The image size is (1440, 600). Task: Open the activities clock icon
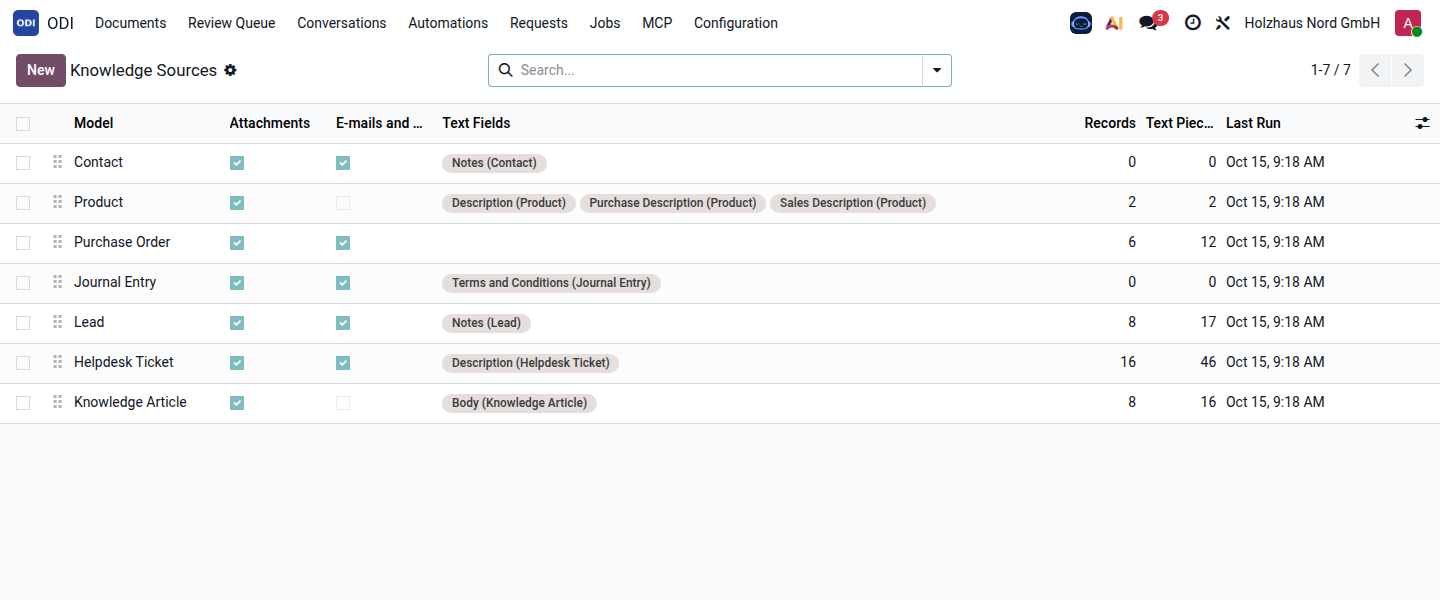click(x=1193, y=23)
